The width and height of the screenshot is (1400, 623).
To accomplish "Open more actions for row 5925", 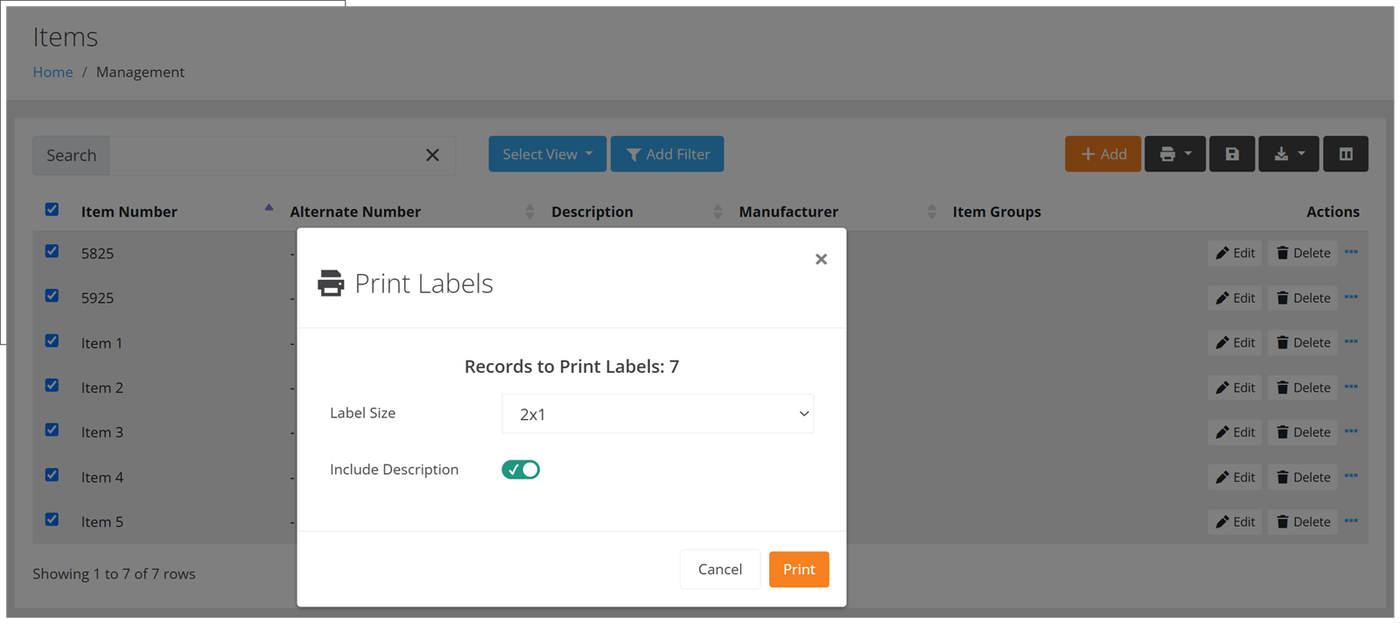I will tap(1351, 297).
